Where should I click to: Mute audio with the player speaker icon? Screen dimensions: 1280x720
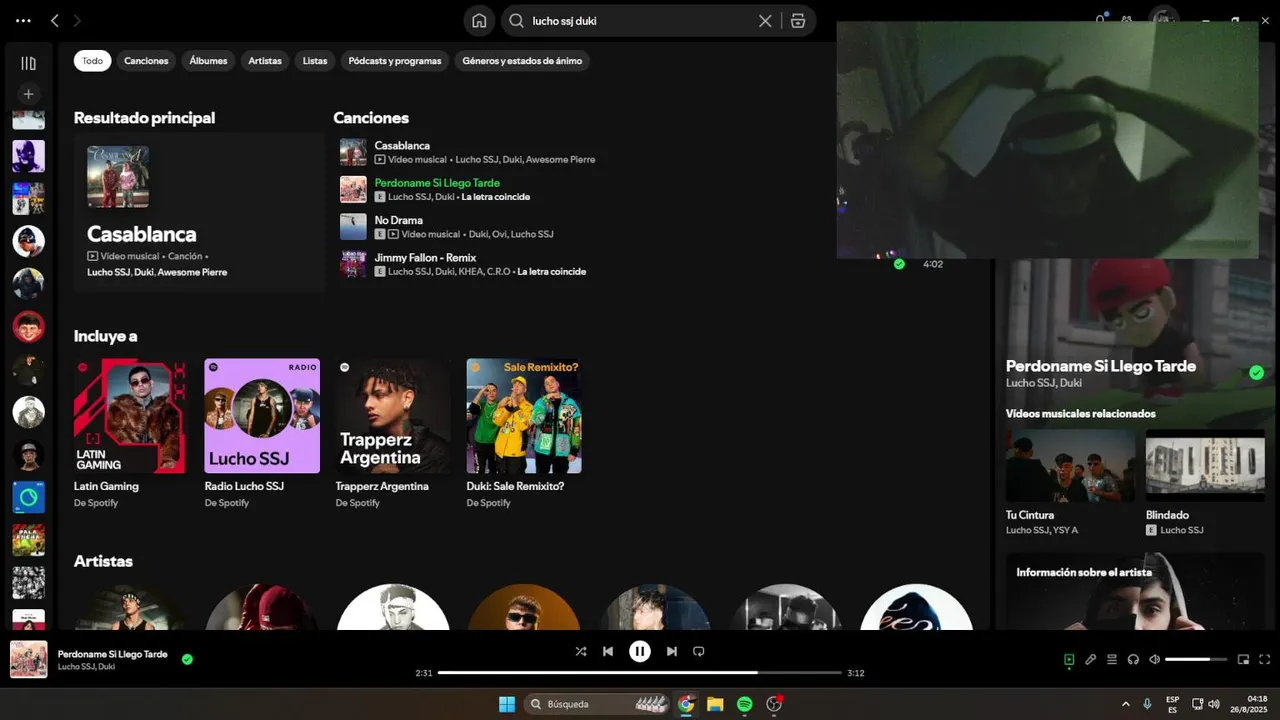[x=1154, y=659]
